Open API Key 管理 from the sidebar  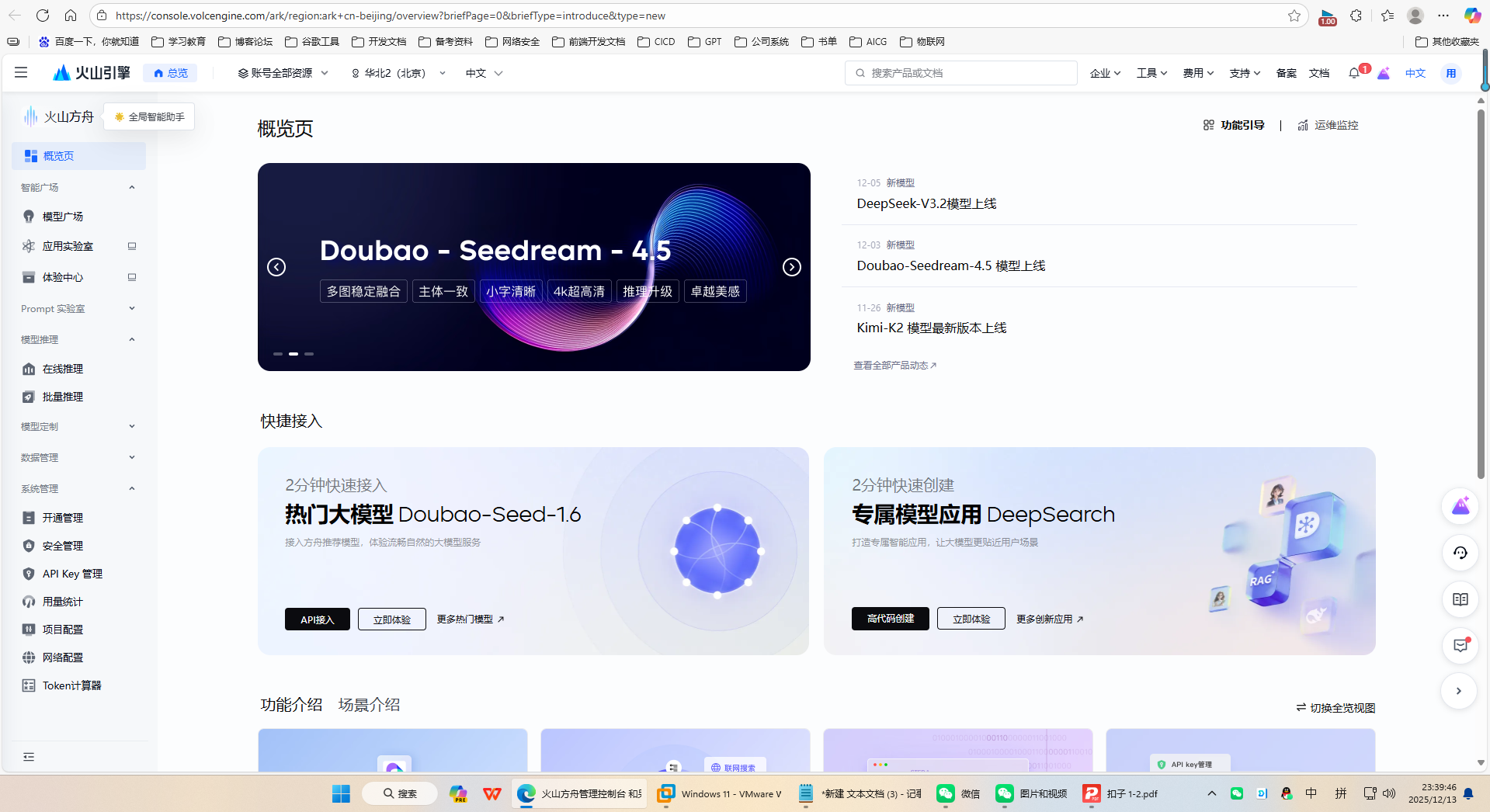[72, 574]
